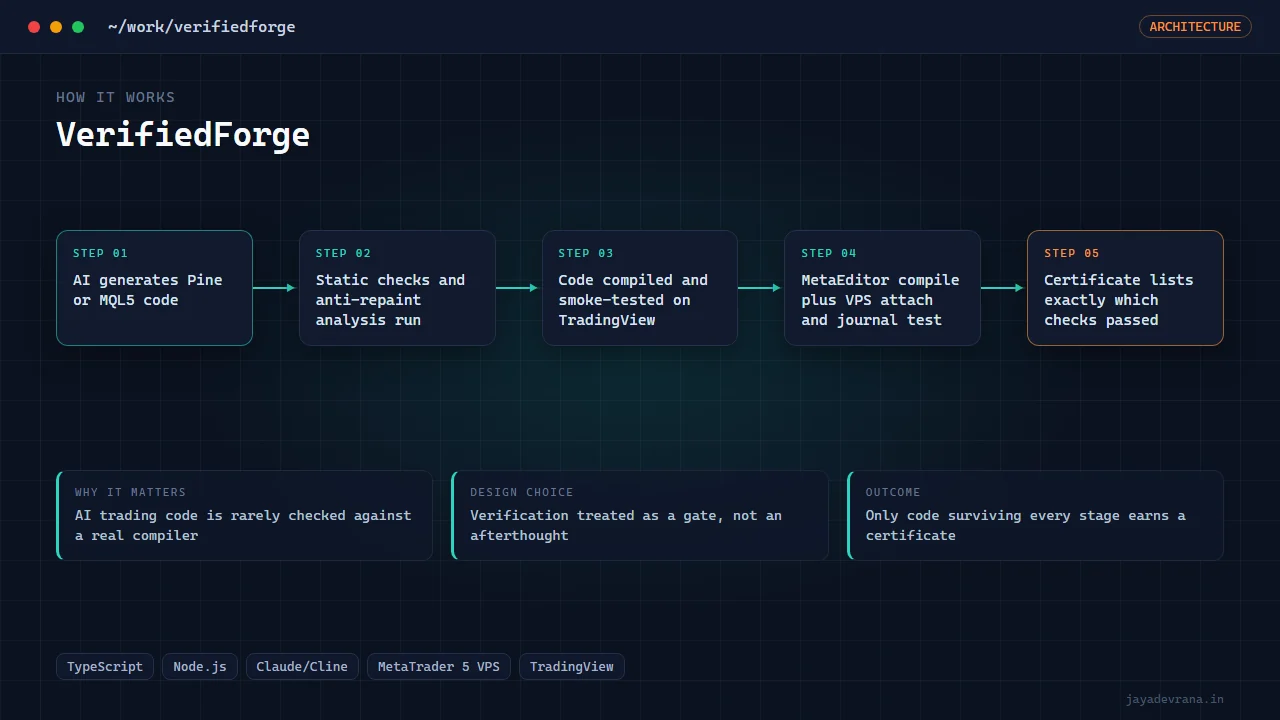Click the red close window dot

coord(34,27)
